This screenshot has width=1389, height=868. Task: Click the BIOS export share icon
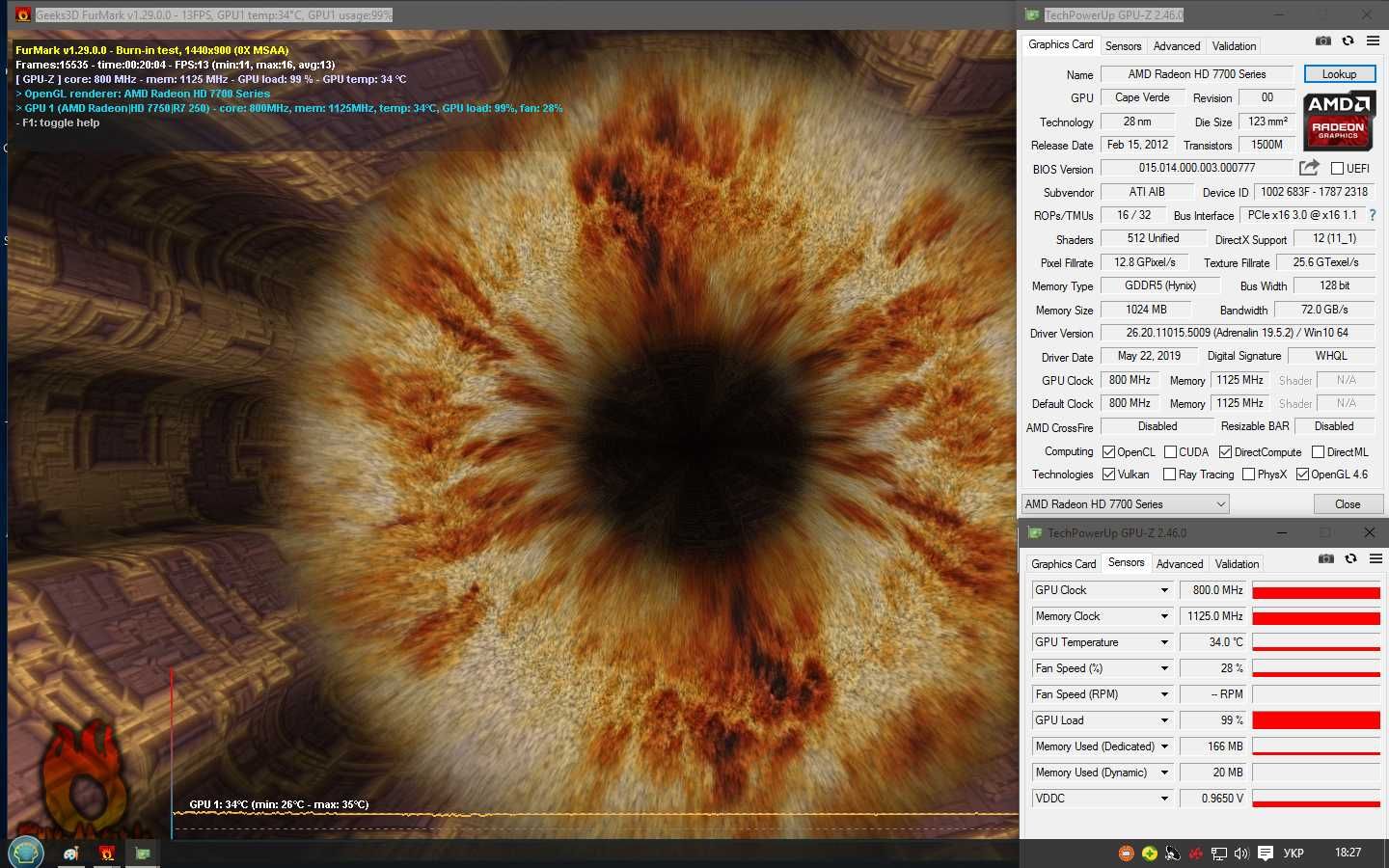(1309, 168)
